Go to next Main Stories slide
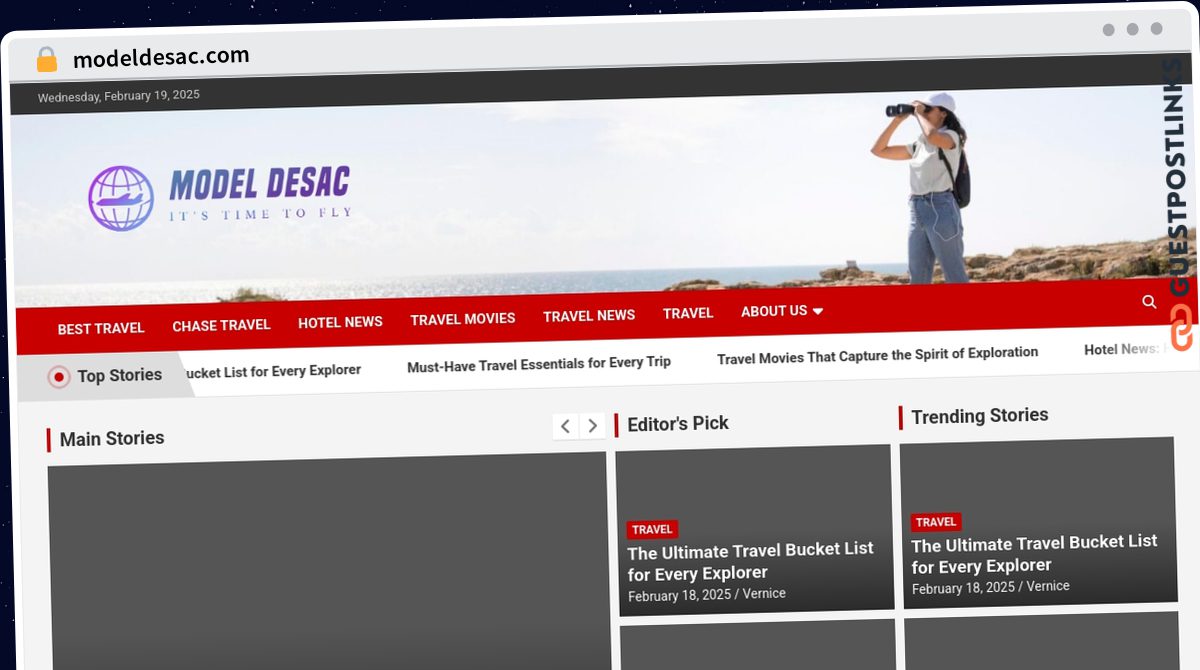 click(593, 426)
